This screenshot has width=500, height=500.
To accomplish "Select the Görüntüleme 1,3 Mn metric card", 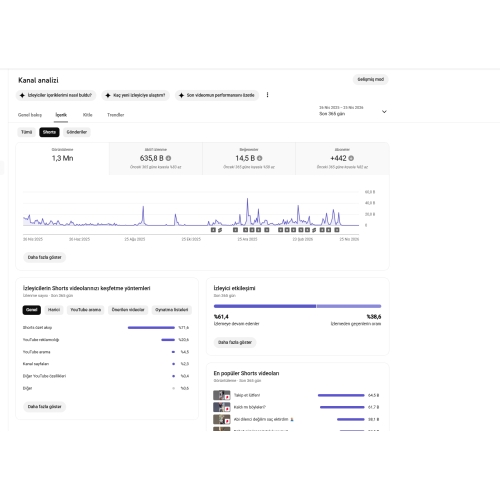I will point(62,159).
